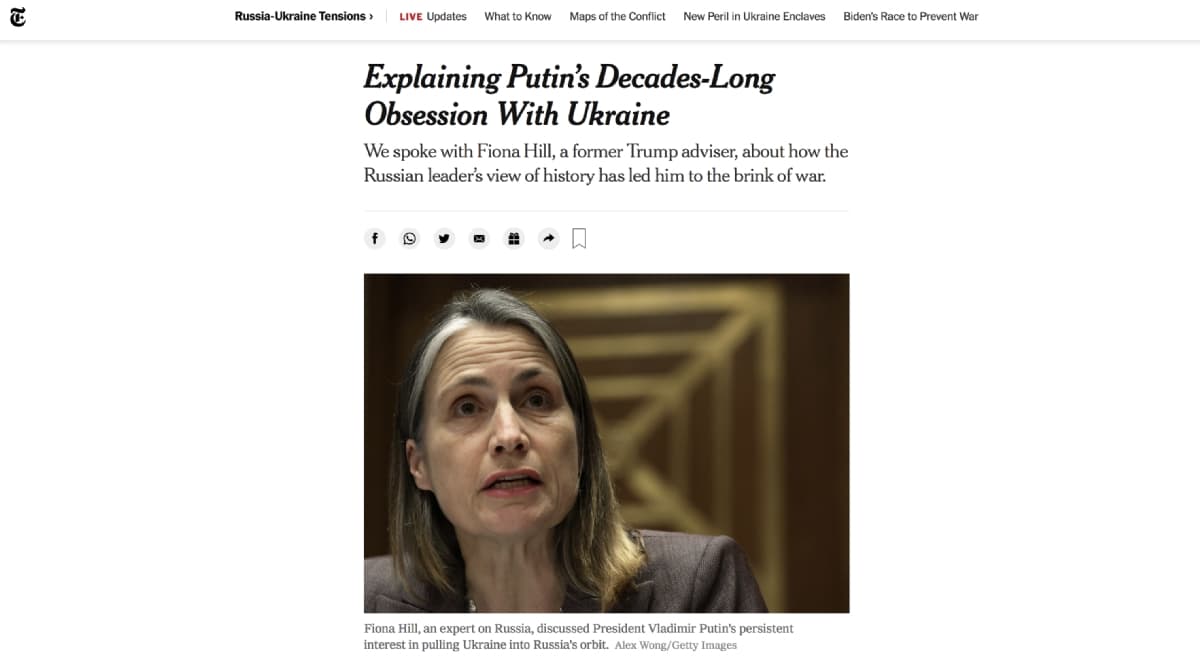
Task: Toggle the bookmark save icon
Action: 579,238
